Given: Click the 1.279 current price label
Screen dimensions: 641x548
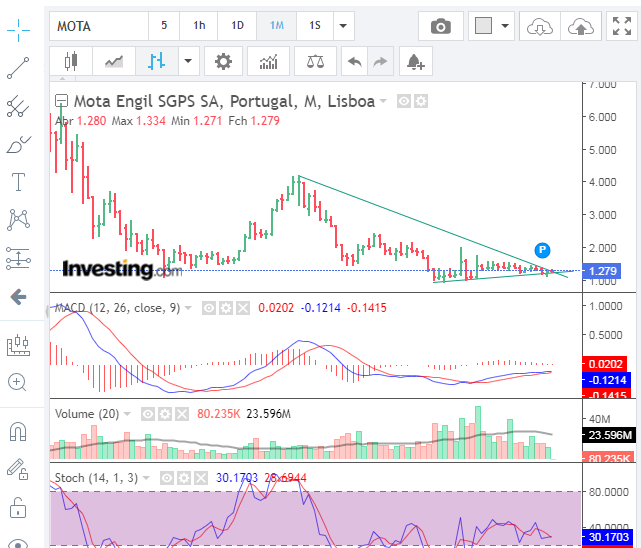Looking at the screenshot, I should click(602, 271).
